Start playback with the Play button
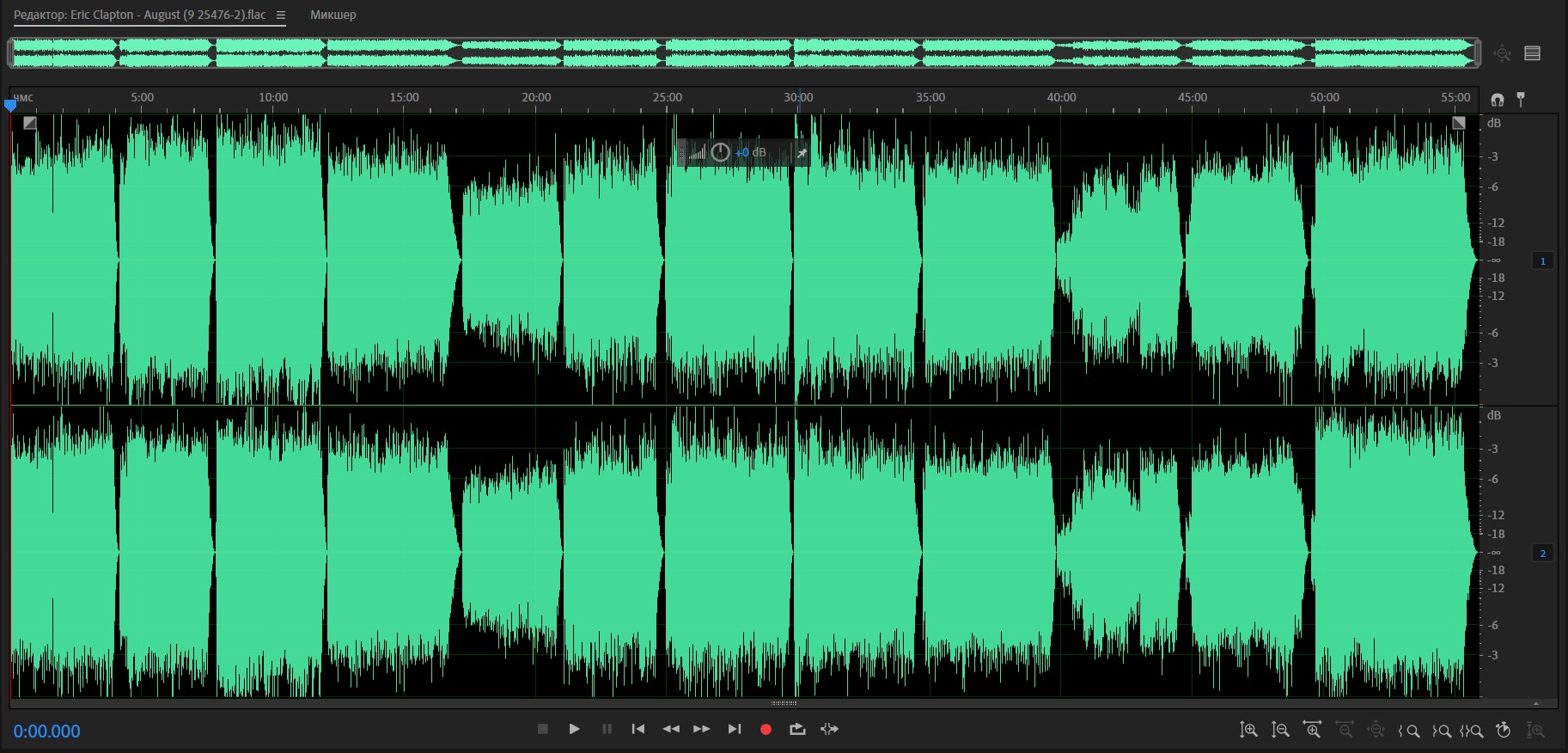1568x753 pixels. point(574,729)
